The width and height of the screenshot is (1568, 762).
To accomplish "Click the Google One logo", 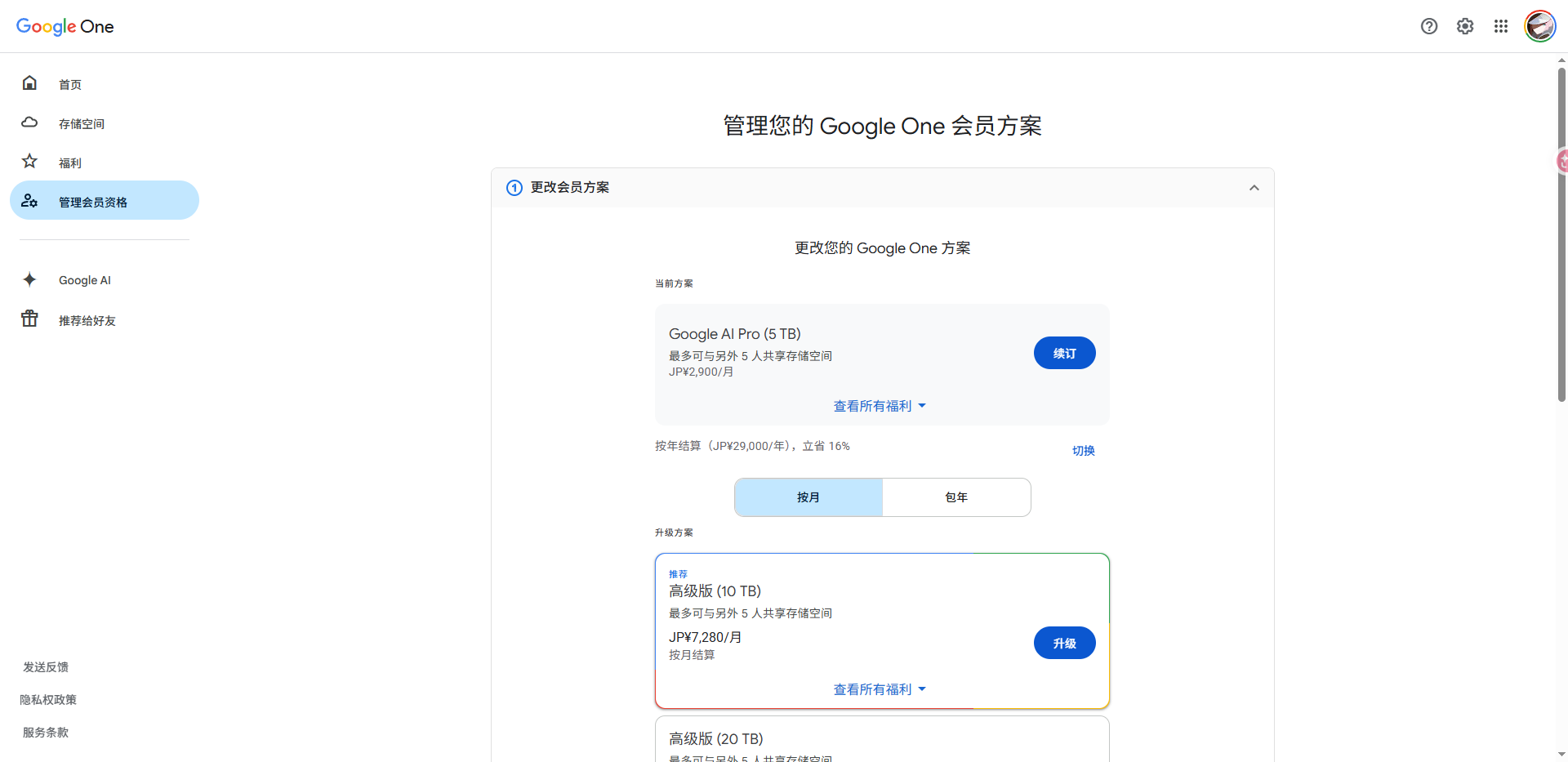I will pyautogui.click(x=65, y=26).
